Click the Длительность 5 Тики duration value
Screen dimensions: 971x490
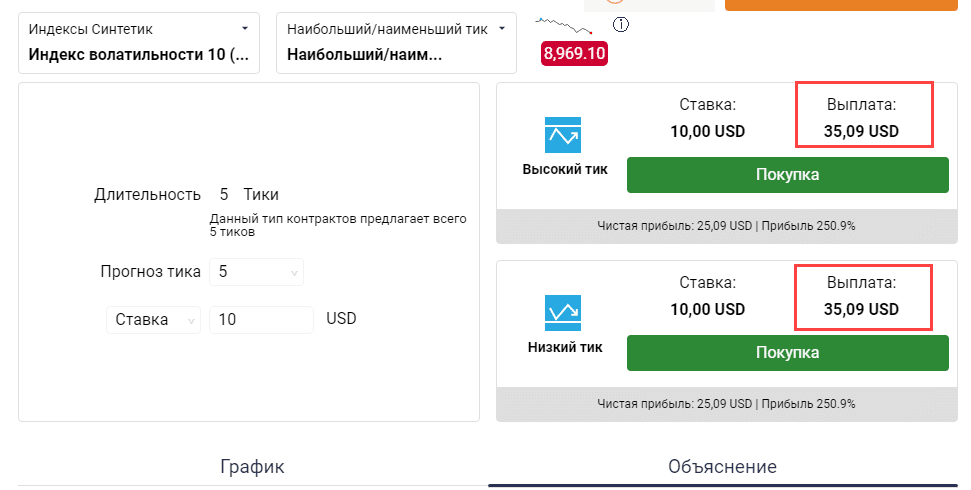point(224,195)
